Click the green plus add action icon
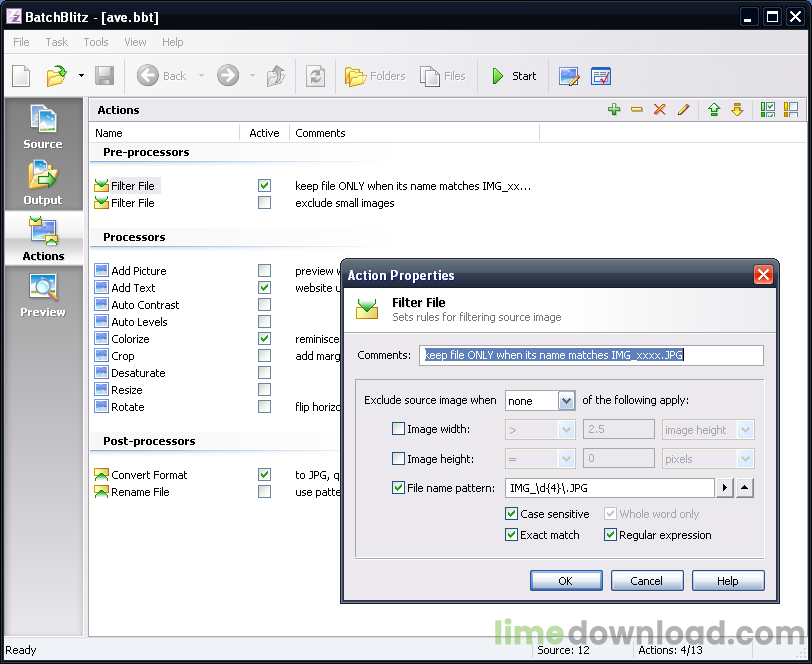This screenshot has width=812, height=664. pyautogui.click(x=614, y=110)
